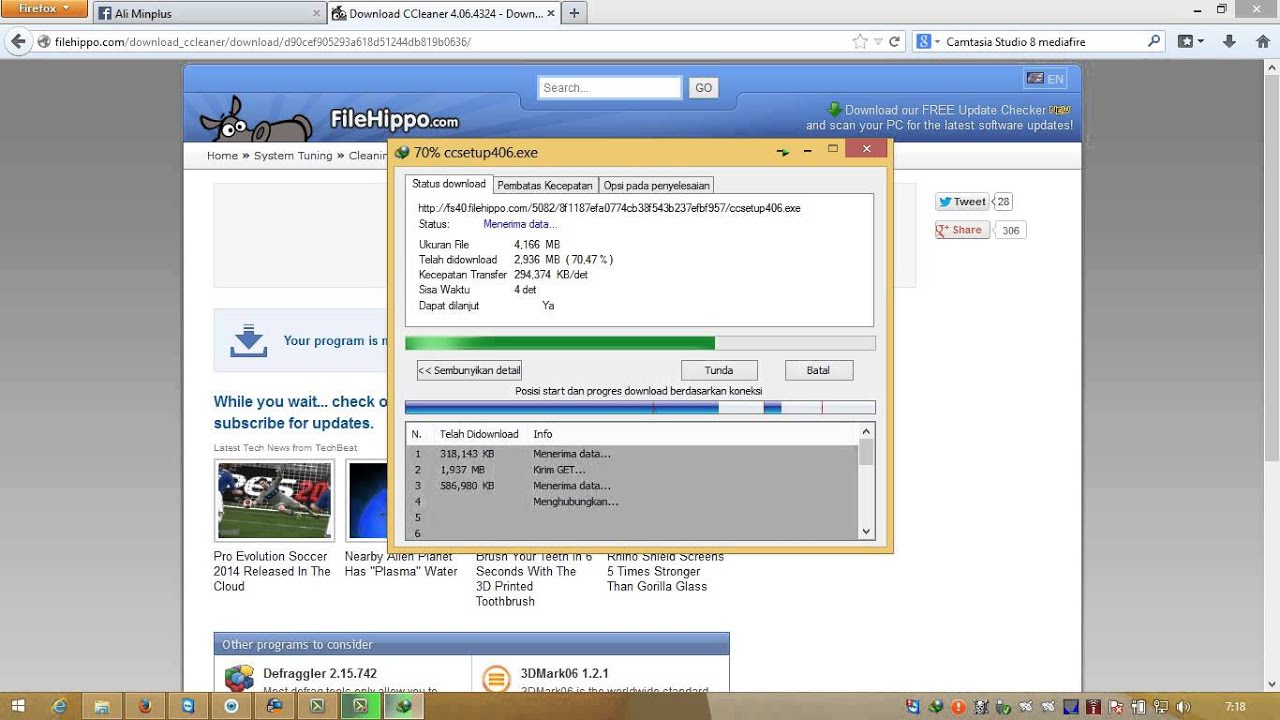Click the Tweet button
The width and height of the screenshot is (1280, 720).
[x=962, y=202]
